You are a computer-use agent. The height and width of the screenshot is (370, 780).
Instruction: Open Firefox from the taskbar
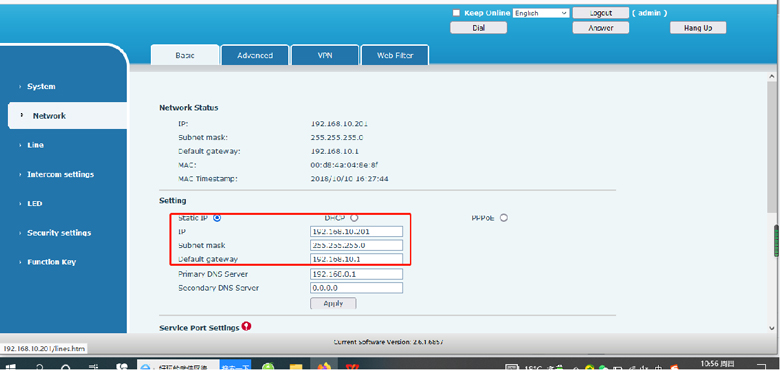click(x=325, y=367)
